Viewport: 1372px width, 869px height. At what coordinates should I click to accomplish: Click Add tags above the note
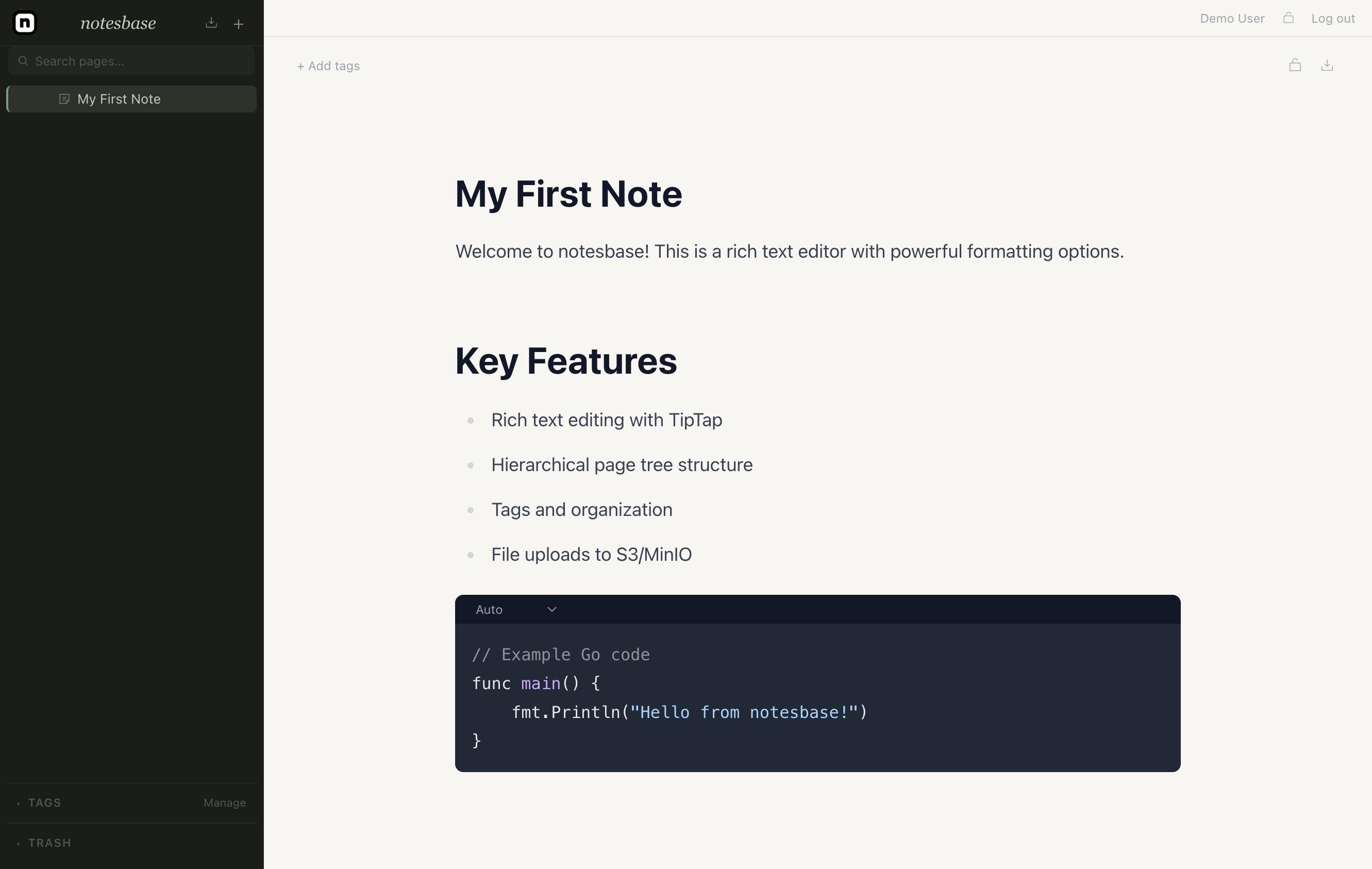[328, 65]
